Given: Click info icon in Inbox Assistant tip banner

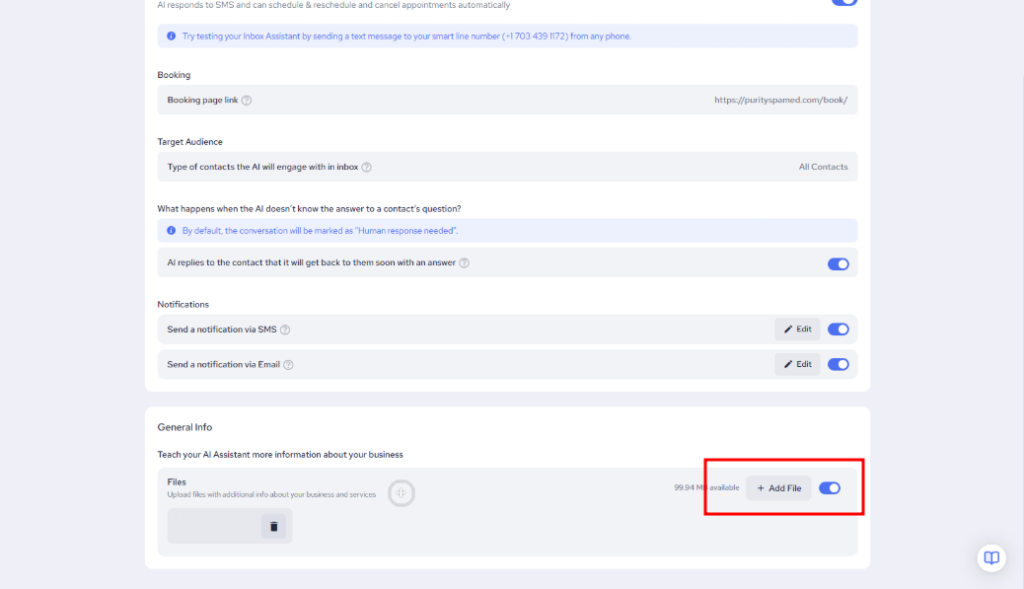Looking at the screenshot, I should point(171,36).
